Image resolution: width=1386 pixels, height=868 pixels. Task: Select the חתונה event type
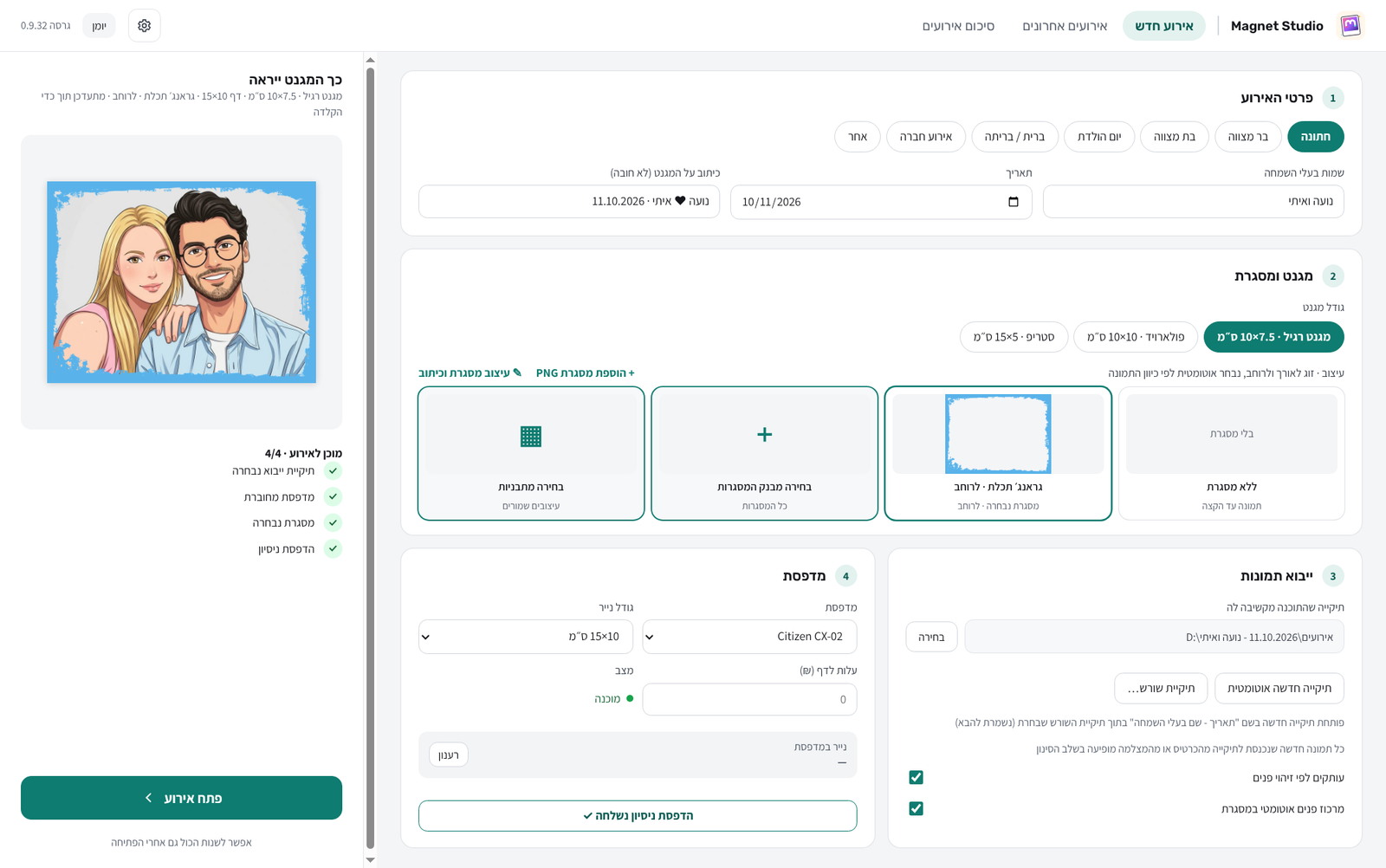(1316, 137)
